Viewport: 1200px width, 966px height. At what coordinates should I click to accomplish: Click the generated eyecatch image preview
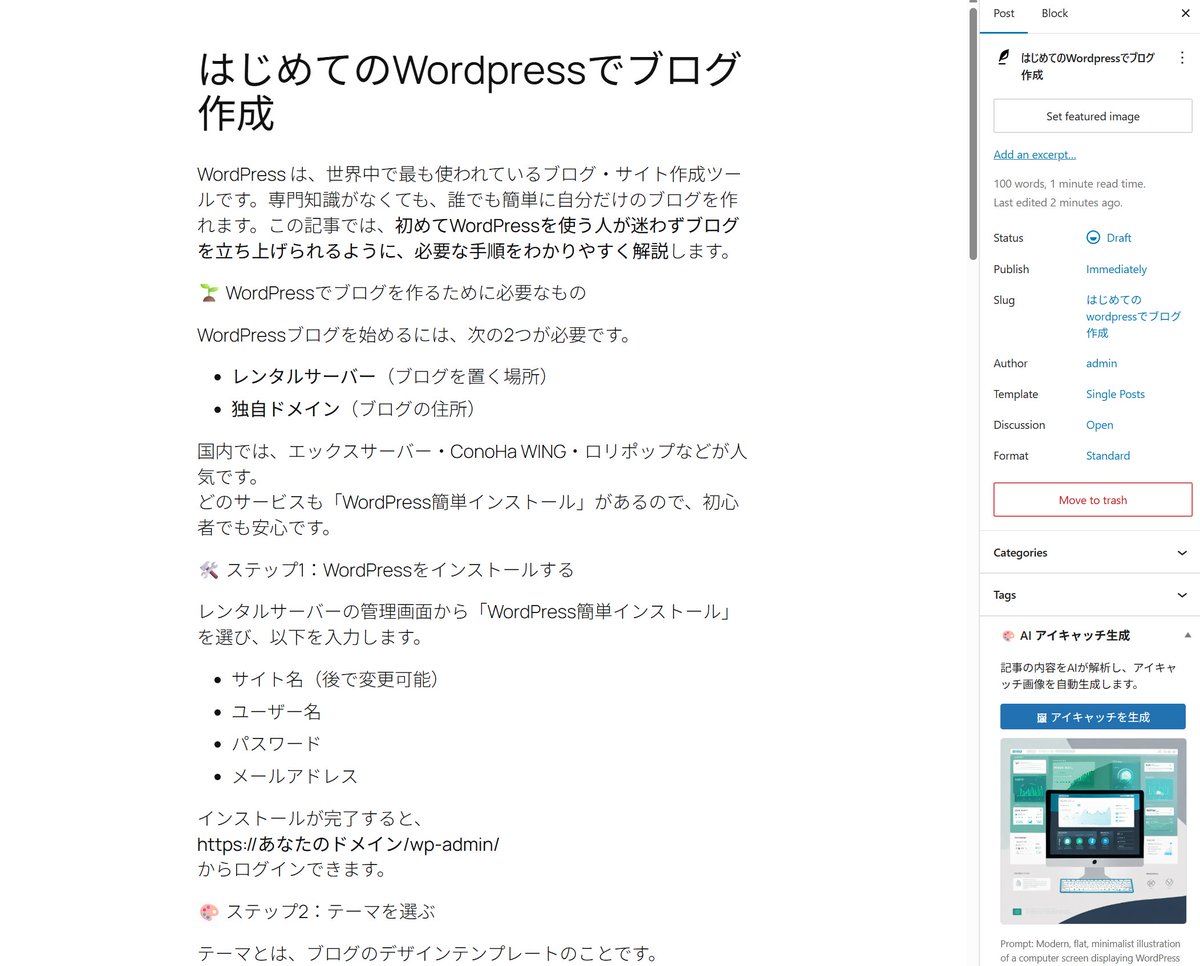1093,831
